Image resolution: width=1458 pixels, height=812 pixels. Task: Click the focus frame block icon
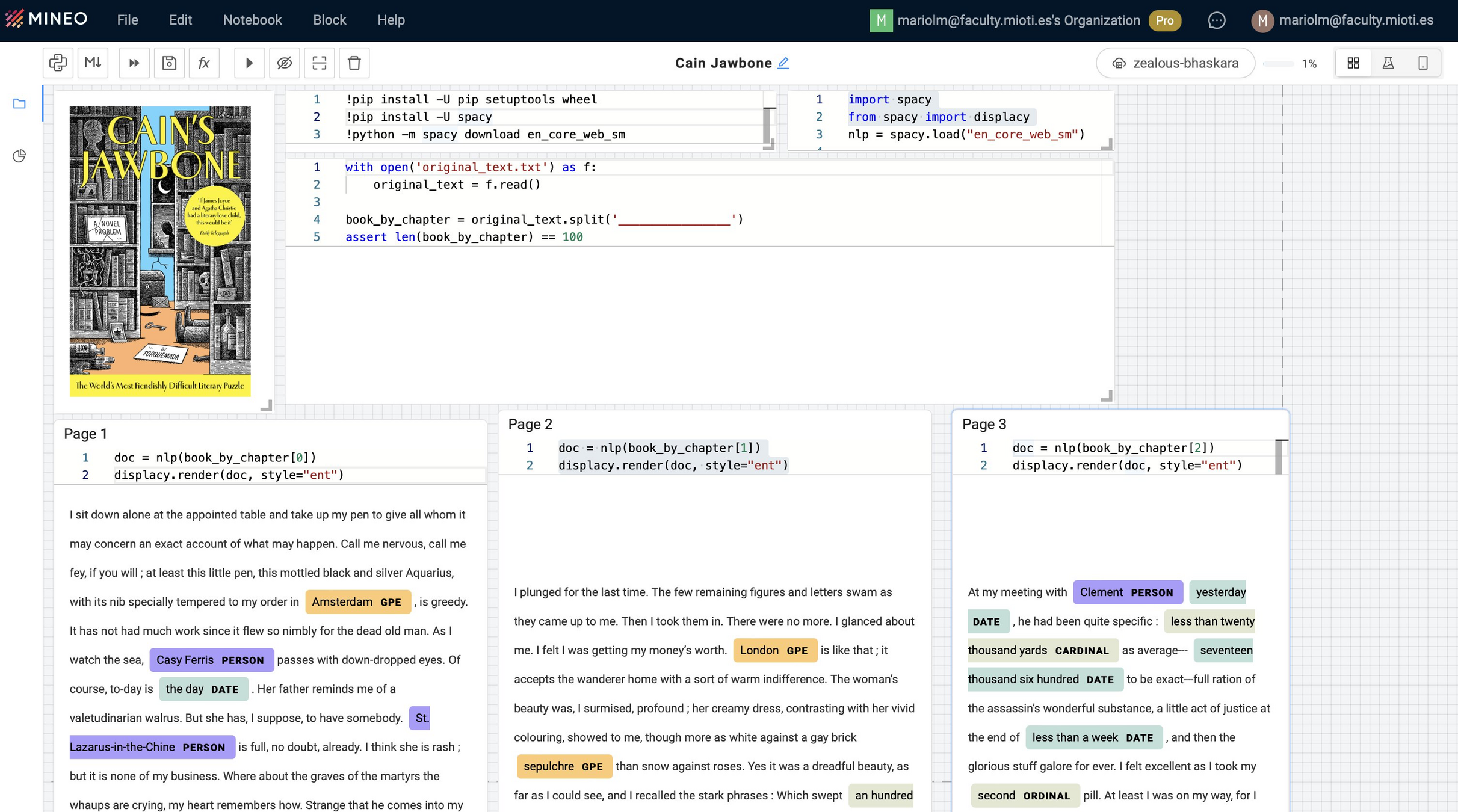(x=319, y=63)
